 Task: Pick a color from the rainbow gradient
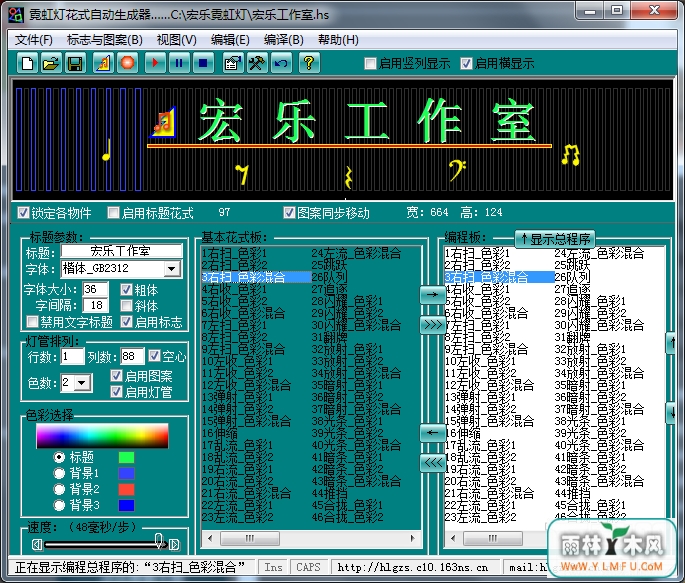pos(102,436)
